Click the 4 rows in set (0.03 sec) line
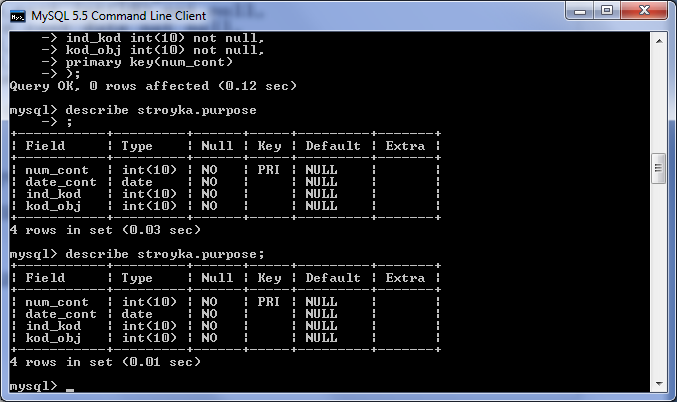 [x=105, y=230]
